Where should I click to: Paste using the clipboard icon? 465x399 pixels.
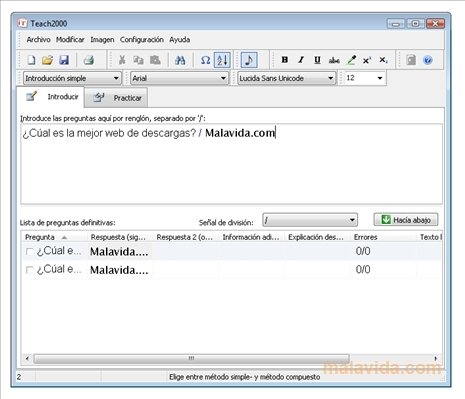155,60
